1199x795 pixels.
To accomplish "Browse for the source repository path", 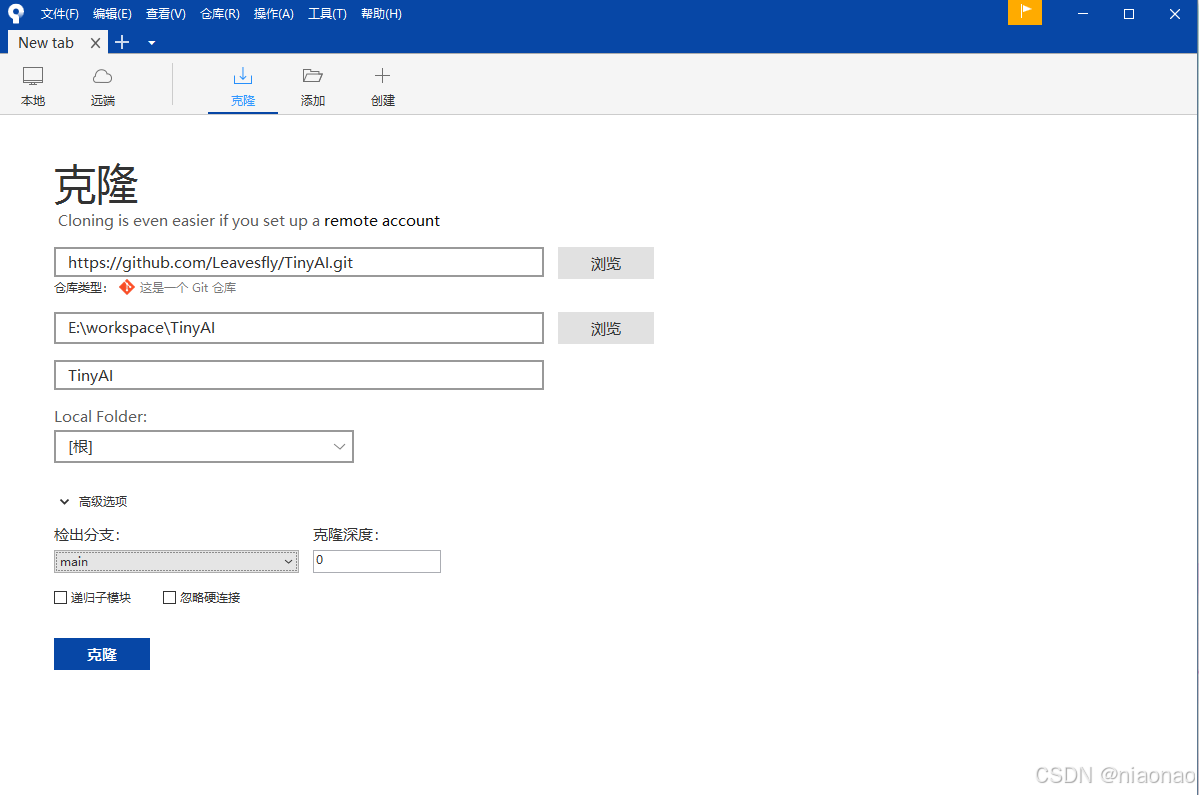I will 606,263.
